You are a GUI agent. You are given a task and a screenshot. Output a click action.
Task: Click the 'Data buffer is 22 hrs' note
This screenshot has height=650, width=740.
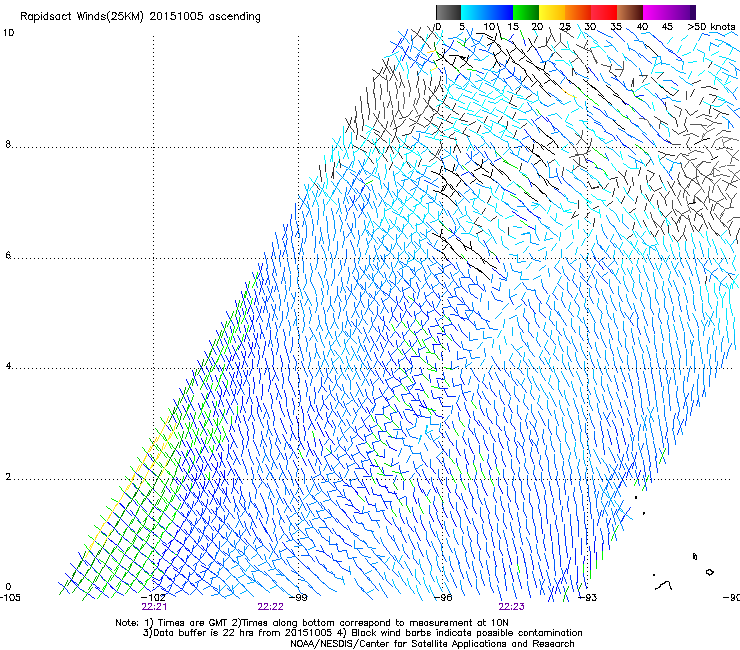point(362,633)
